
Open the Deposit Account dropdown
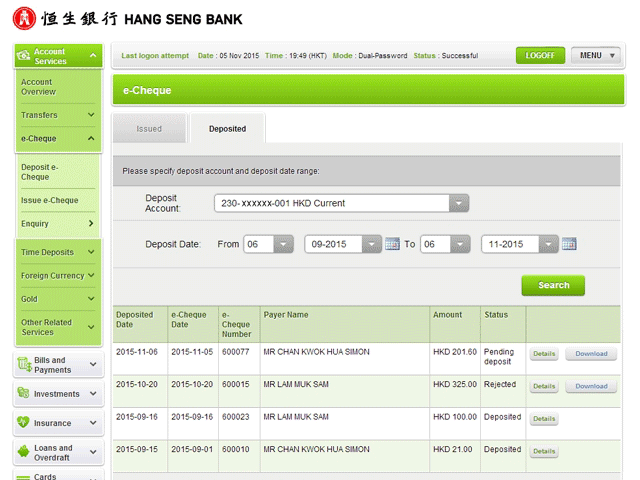[x=341, y=203]
